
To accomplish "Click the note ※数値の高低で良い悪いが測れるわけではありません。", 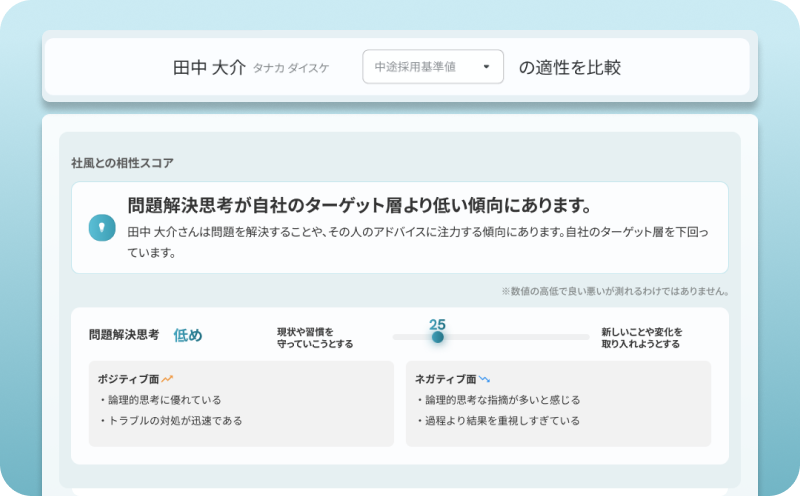I will [x=615, y=291].
